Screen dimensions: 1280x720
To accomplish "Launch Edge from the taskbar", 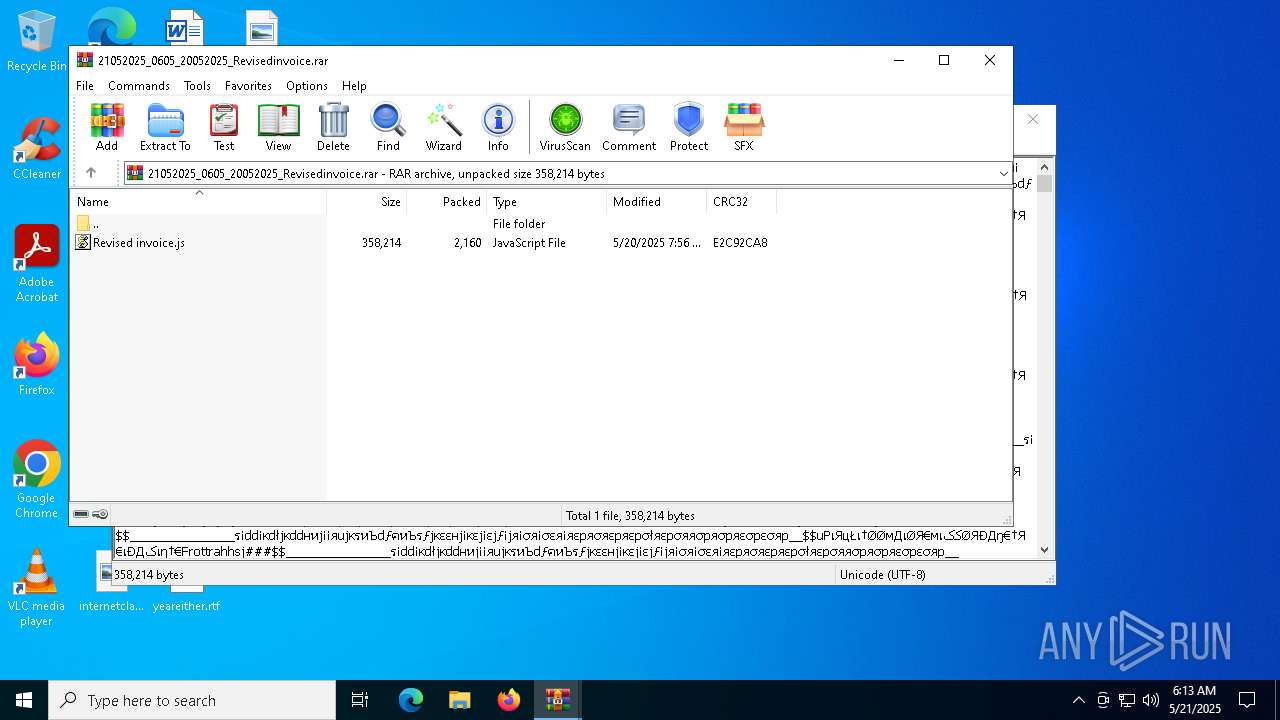I will pyautogui.click(x=411, y=700).
